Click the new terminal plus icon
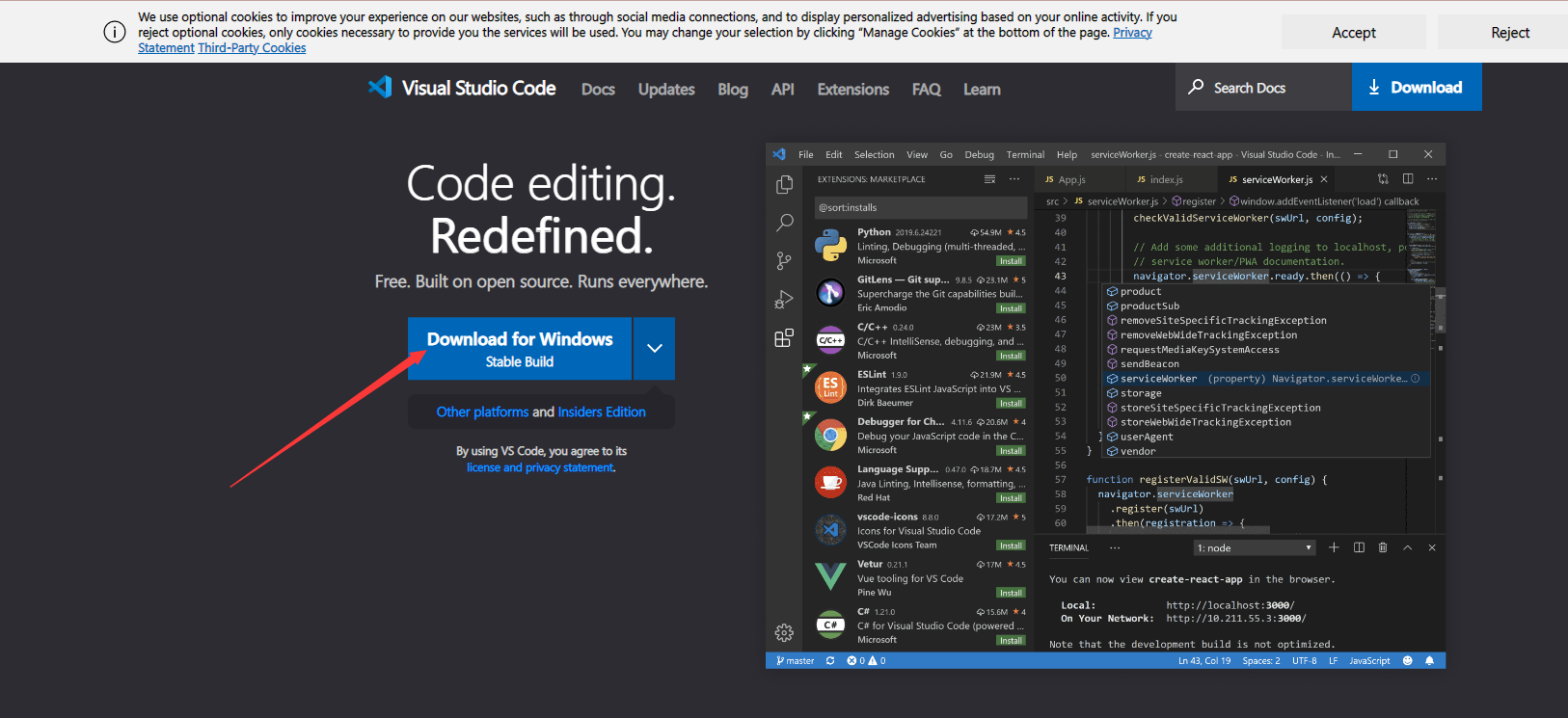 (x=1334, y=547)
